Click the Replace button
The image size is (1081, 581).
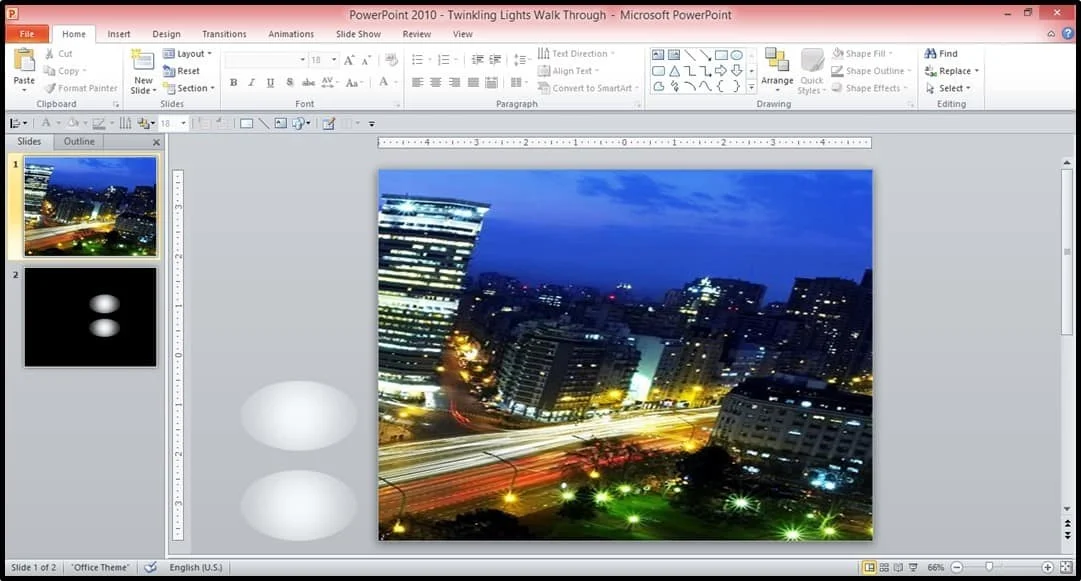point(951,71)
